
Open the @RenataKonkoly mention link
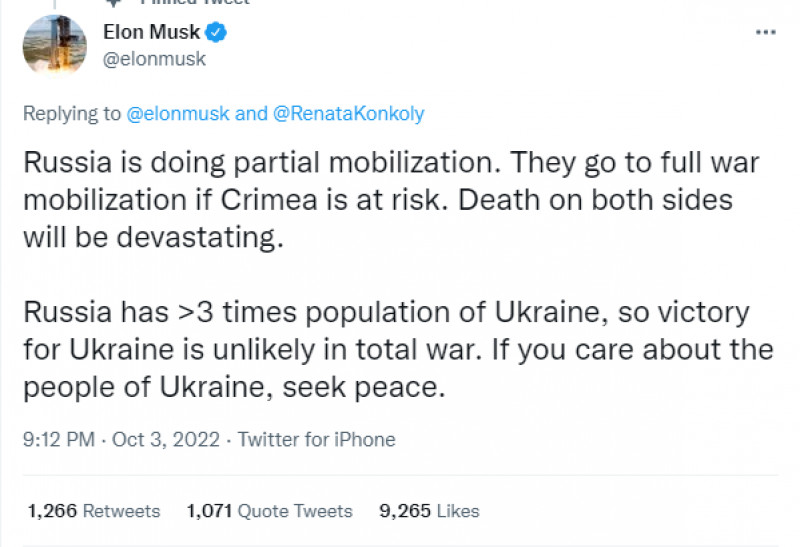coord(348,113)
